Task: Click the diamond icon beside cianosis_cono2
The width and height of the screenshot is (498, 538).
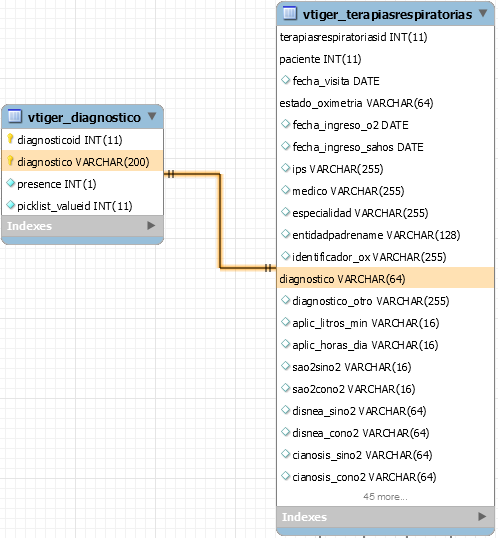Action: [286, 476]
